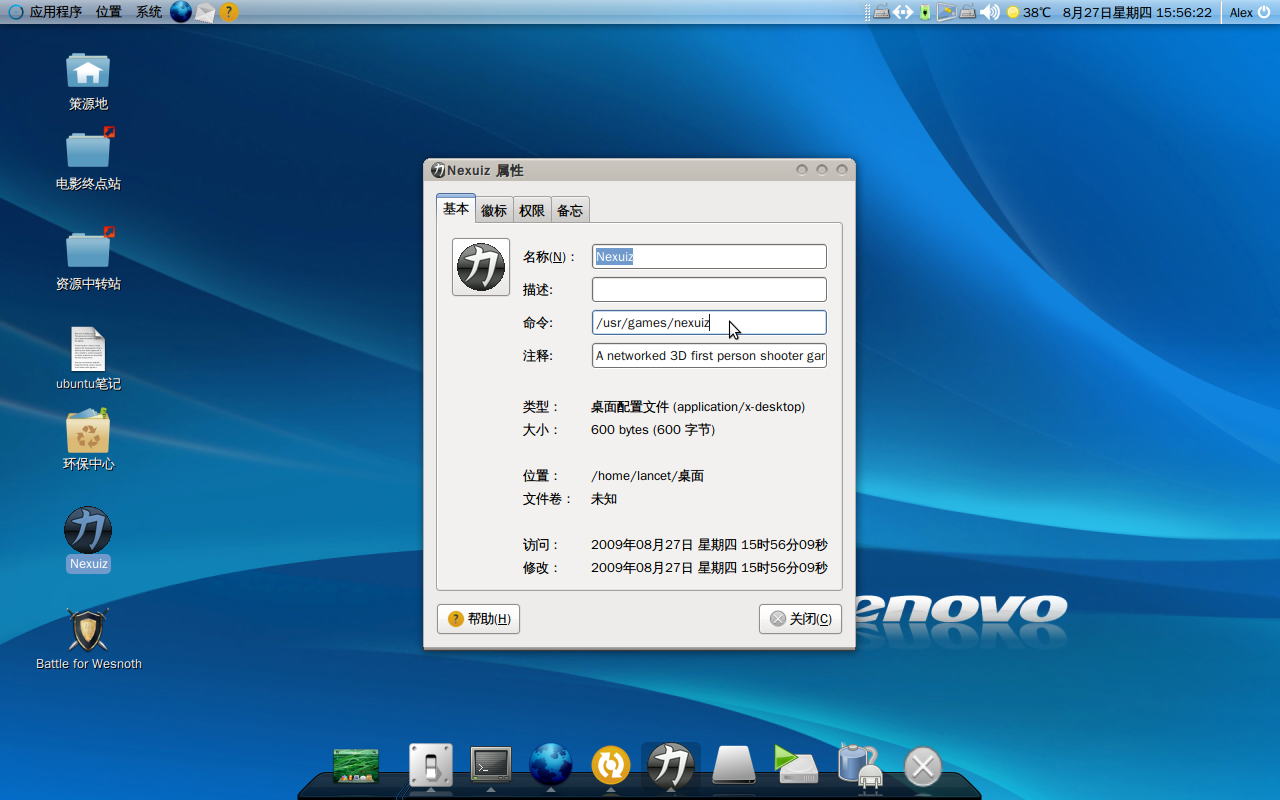This screenshot has height=800, width=1280.
Task: Click the 访问 accessed date value
Action: point(709,545)
